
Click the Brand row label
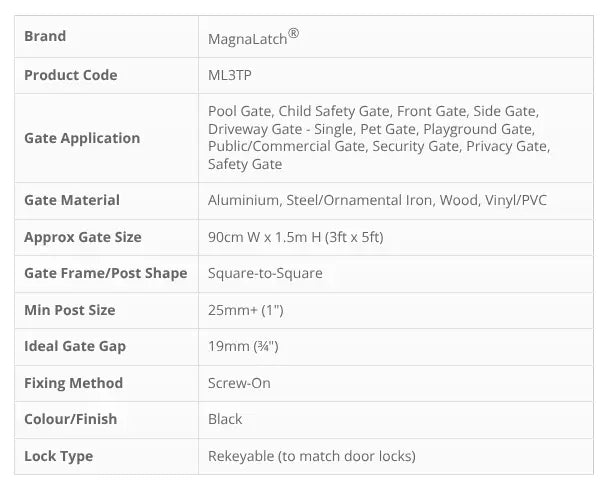tap(45, 37)
